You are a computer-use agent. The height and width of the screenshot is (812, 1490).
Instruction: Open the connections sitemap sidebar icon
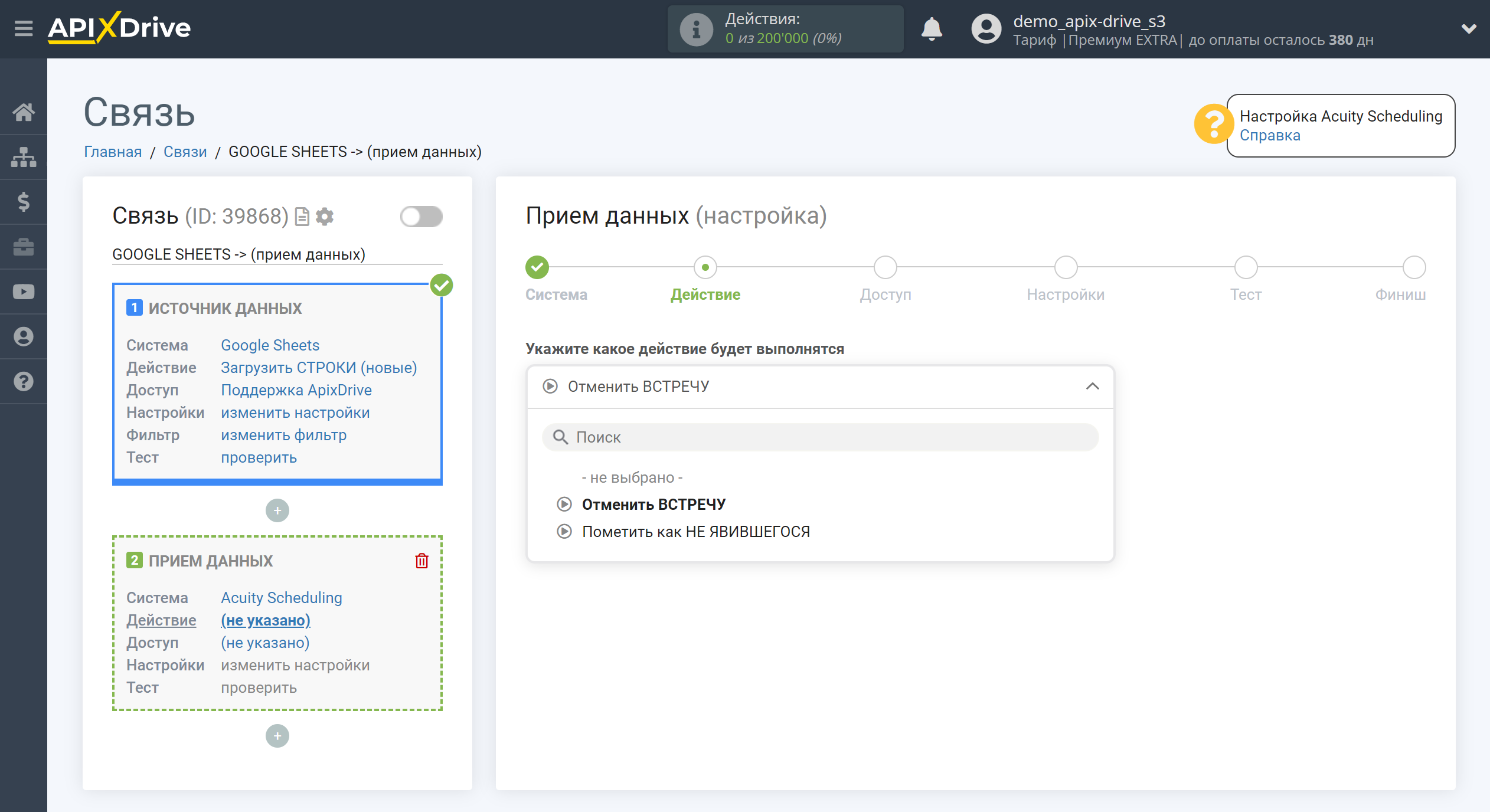coord(24,157)
